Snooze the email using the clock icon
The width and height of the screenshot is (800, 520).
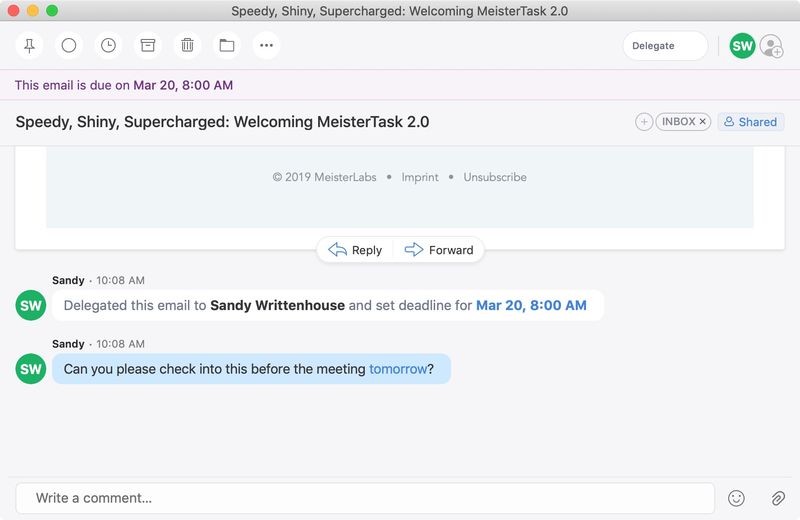coord(108,46)
